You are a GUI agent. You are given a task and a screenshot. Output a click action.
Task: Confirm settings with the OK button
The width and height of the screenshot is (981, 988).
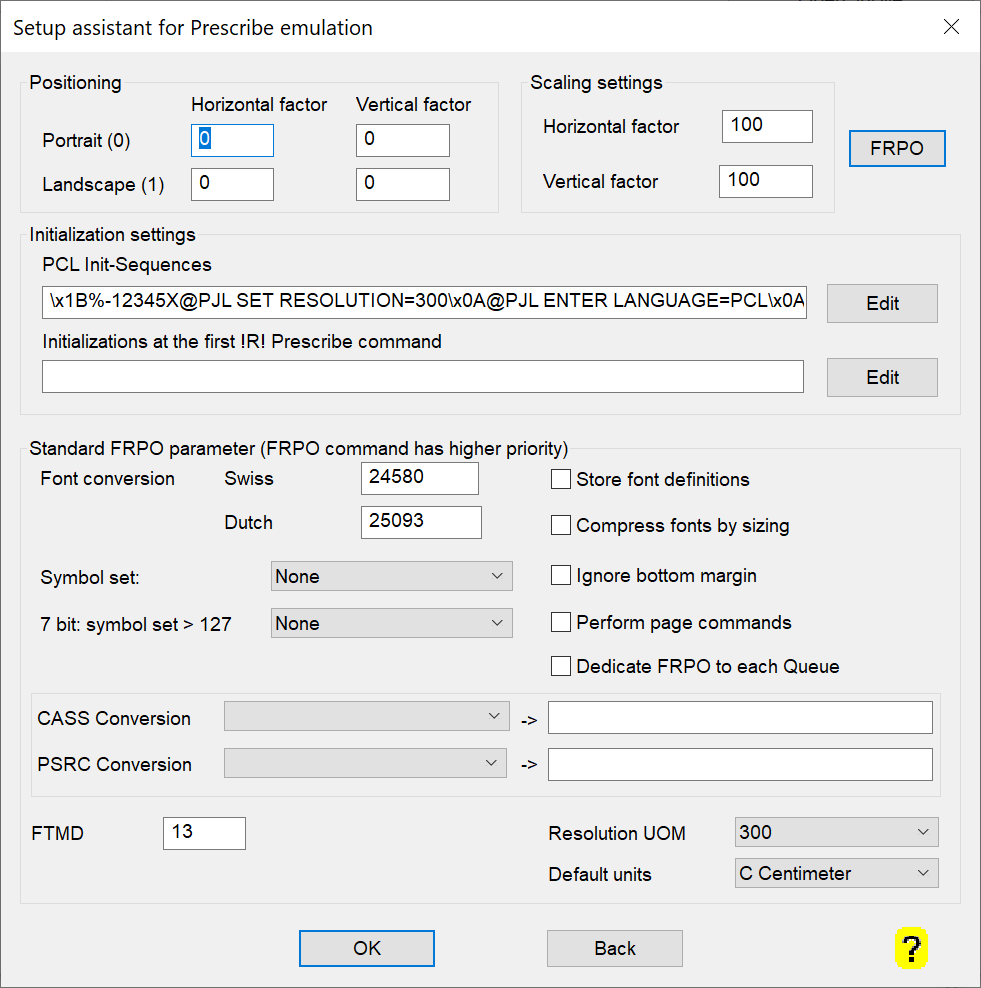coord(367,948)
